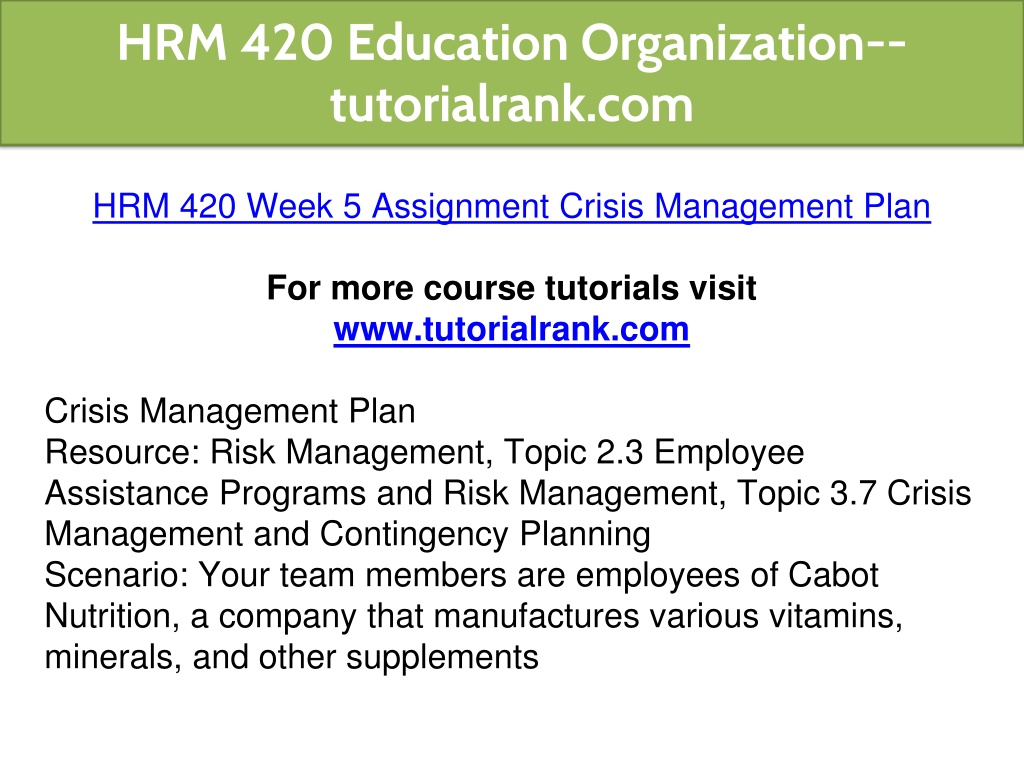Screen dimensions: 1024x768
Task: Click 'minerals, and other supplements' line
Action: point(291,657)
